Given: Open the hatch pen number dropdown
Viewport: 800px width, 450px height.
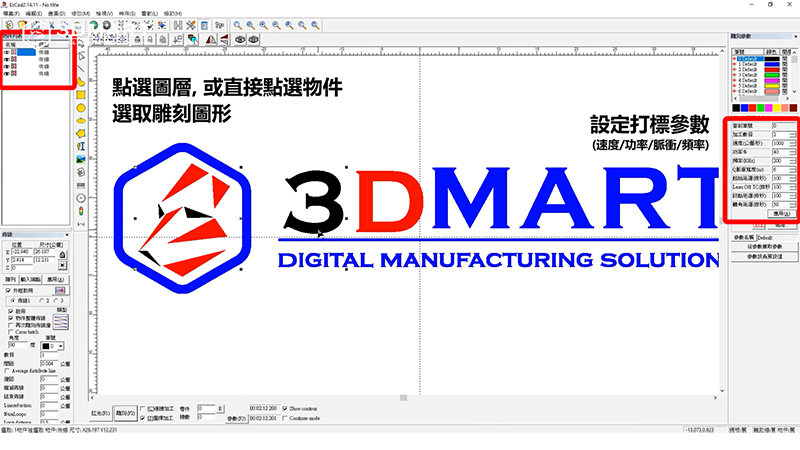Looking at the screenshot, I should pyautogui.click(x=62, y=345).
